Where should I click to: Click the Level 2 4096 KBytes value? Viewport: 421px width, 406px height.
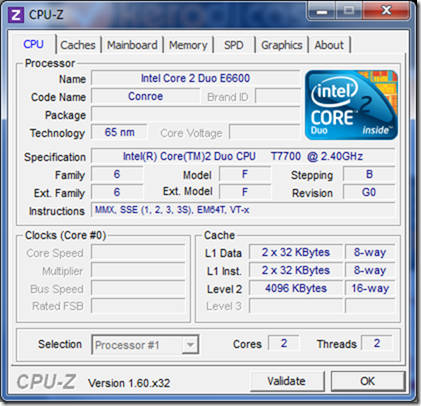(x=296, y=288)
